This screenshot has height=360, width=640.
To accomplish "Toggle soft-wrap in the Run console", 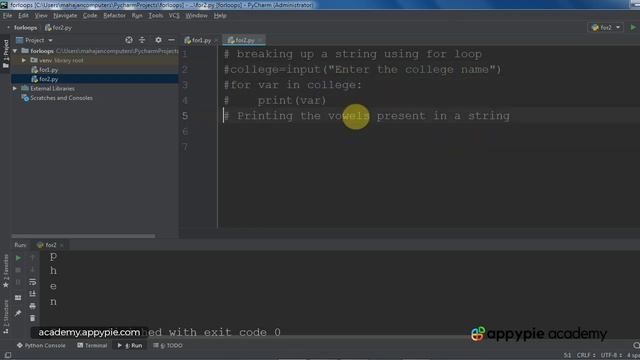I will coord(33,282).
